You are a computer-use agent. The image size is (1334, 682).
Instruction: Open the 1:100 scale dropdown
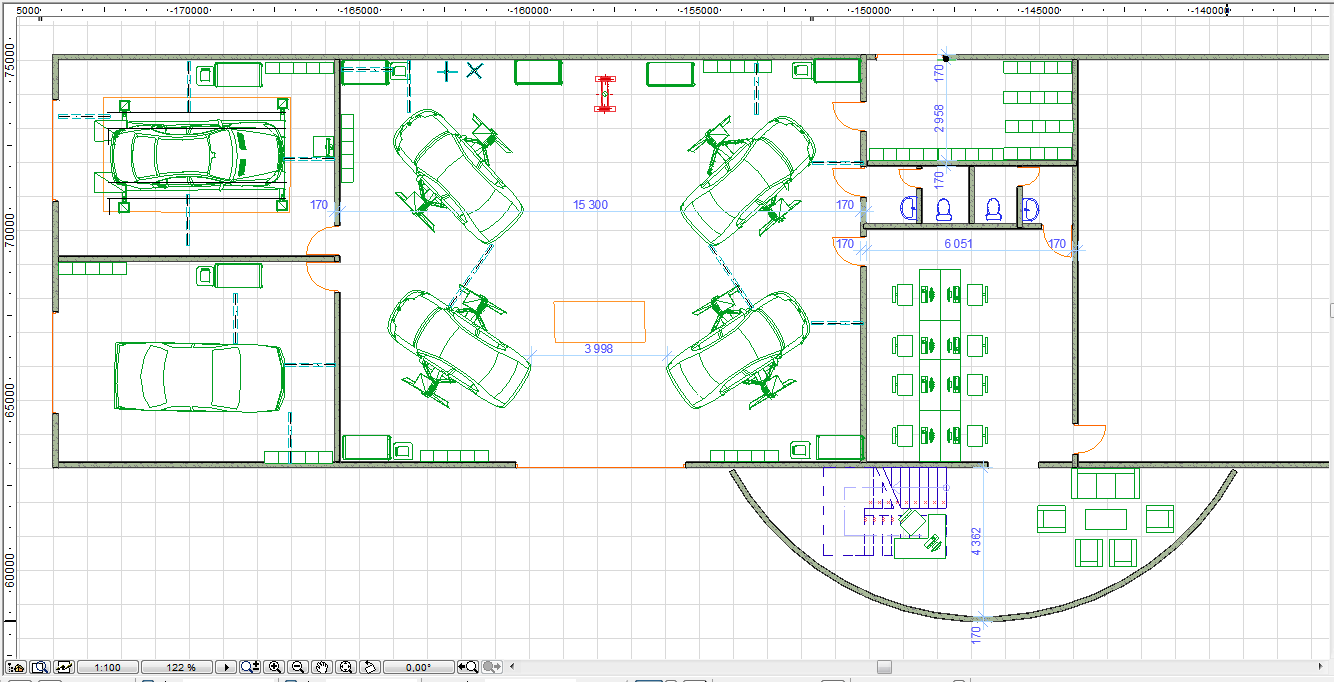click(x=107, y=667)
